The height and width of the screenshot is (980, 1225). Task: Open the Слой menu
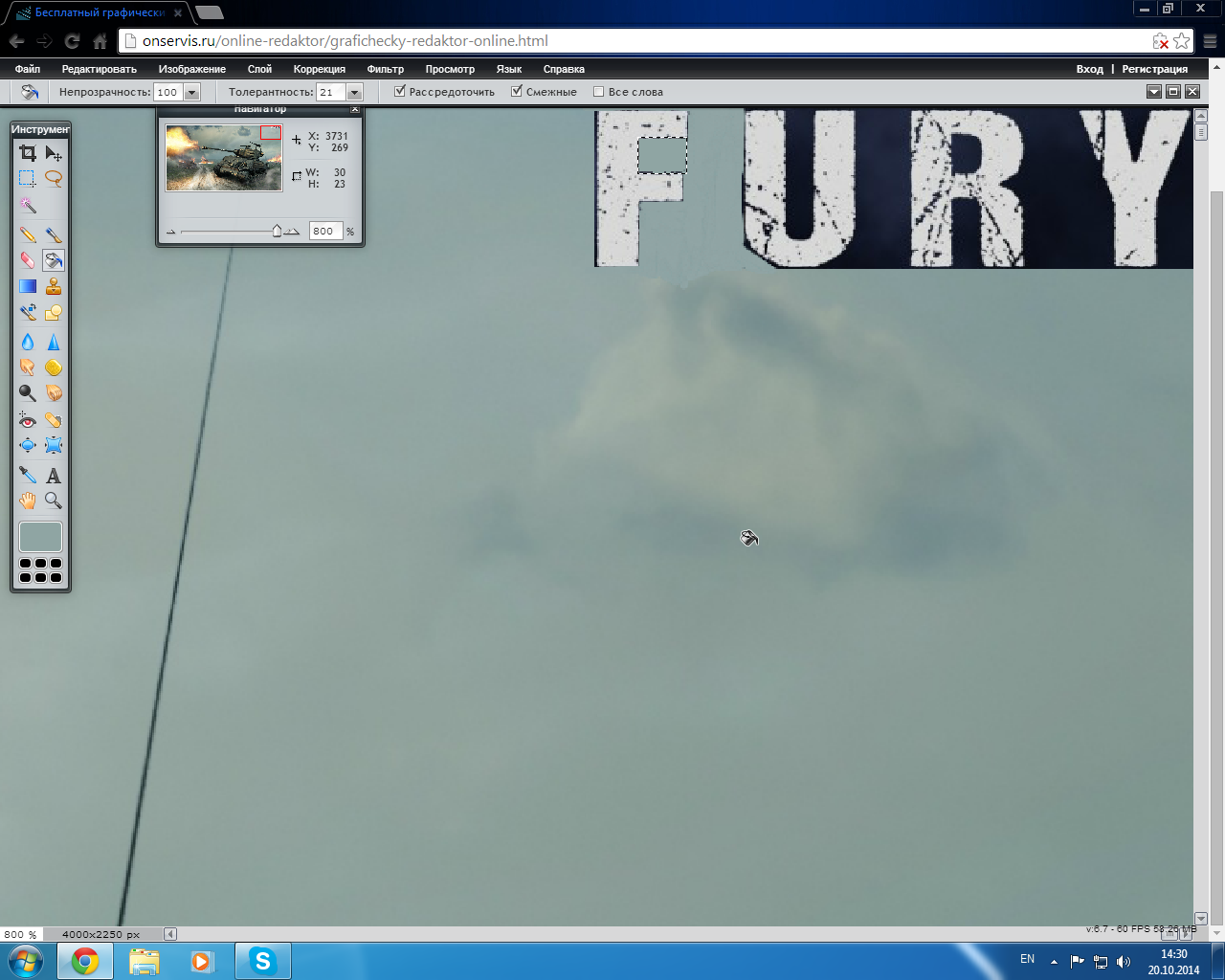[259, 69]
